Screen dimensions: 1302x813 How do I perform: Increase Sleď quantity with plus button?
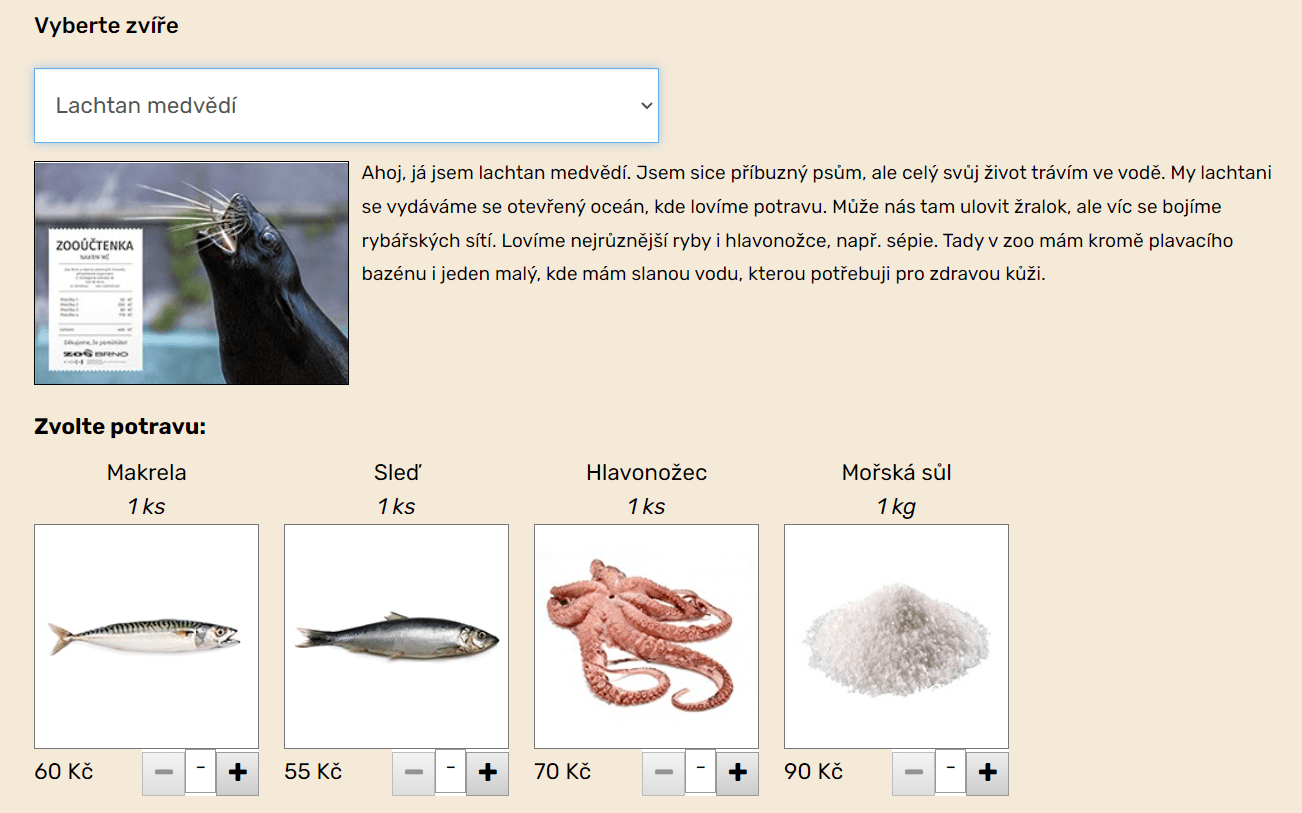pyautogui.click(x=487, y=773)
